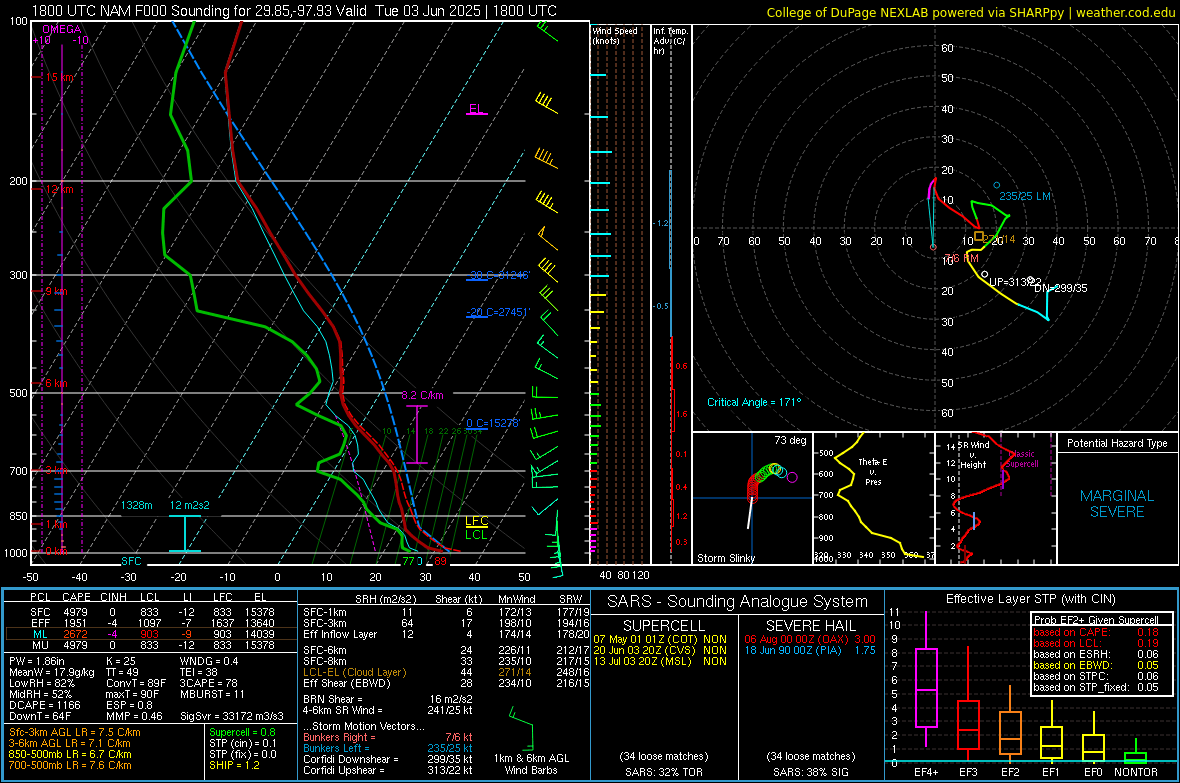Image resolution: width=1180 pixels, height=783 pixels.
Task: Click the '700-500mb LR = 7.6 C/km' line
Action: click(x=70, y=765)
